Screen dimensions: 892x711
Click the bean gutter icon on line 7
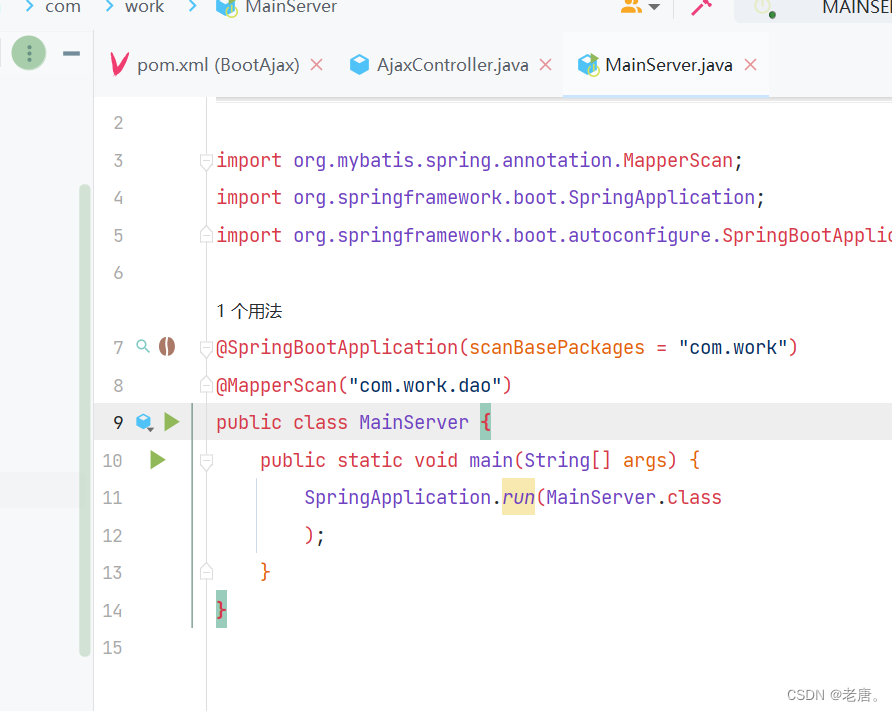click(167, 346)
